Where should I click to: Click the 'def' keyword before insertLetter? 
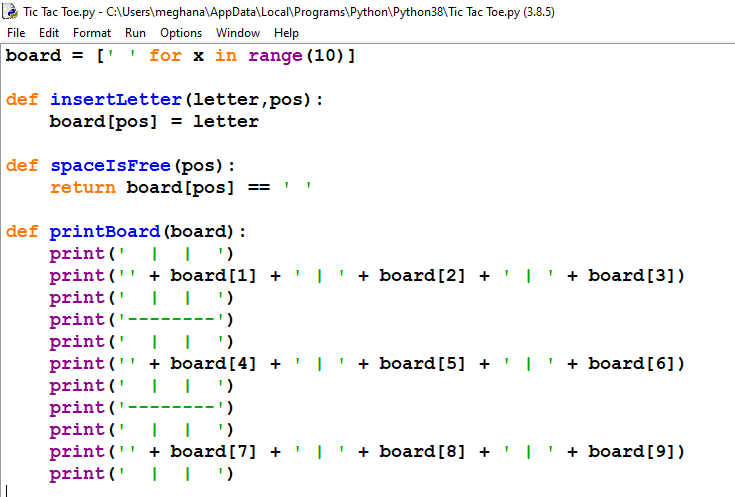coord(22,99)
